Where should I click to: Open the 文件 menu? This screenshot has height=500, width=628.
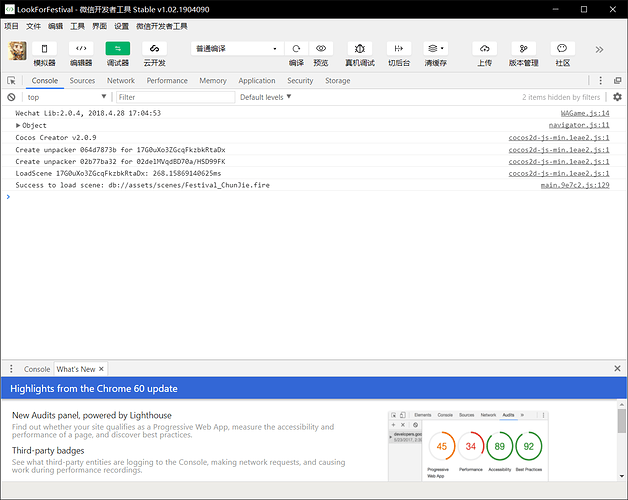33,26
